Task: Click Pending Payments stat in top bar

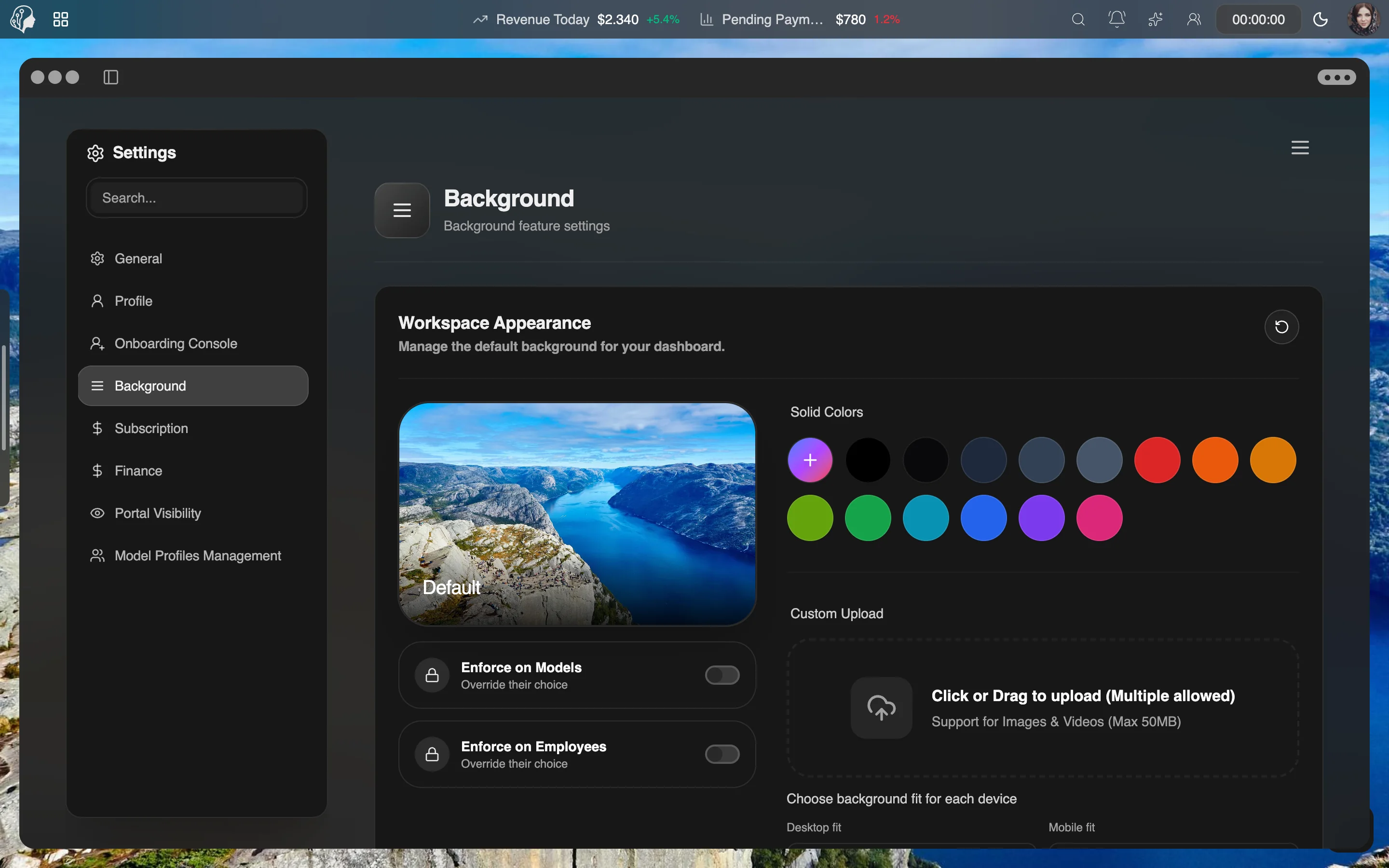Action: (x=800, y=19)
